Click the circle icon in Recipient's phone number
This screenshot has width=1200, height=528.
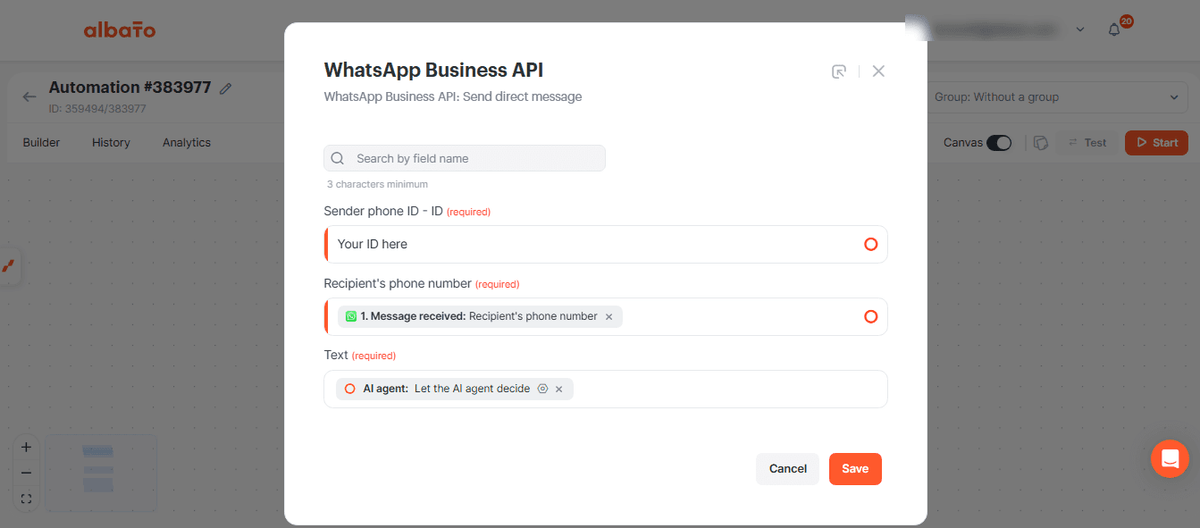(870, 316)
